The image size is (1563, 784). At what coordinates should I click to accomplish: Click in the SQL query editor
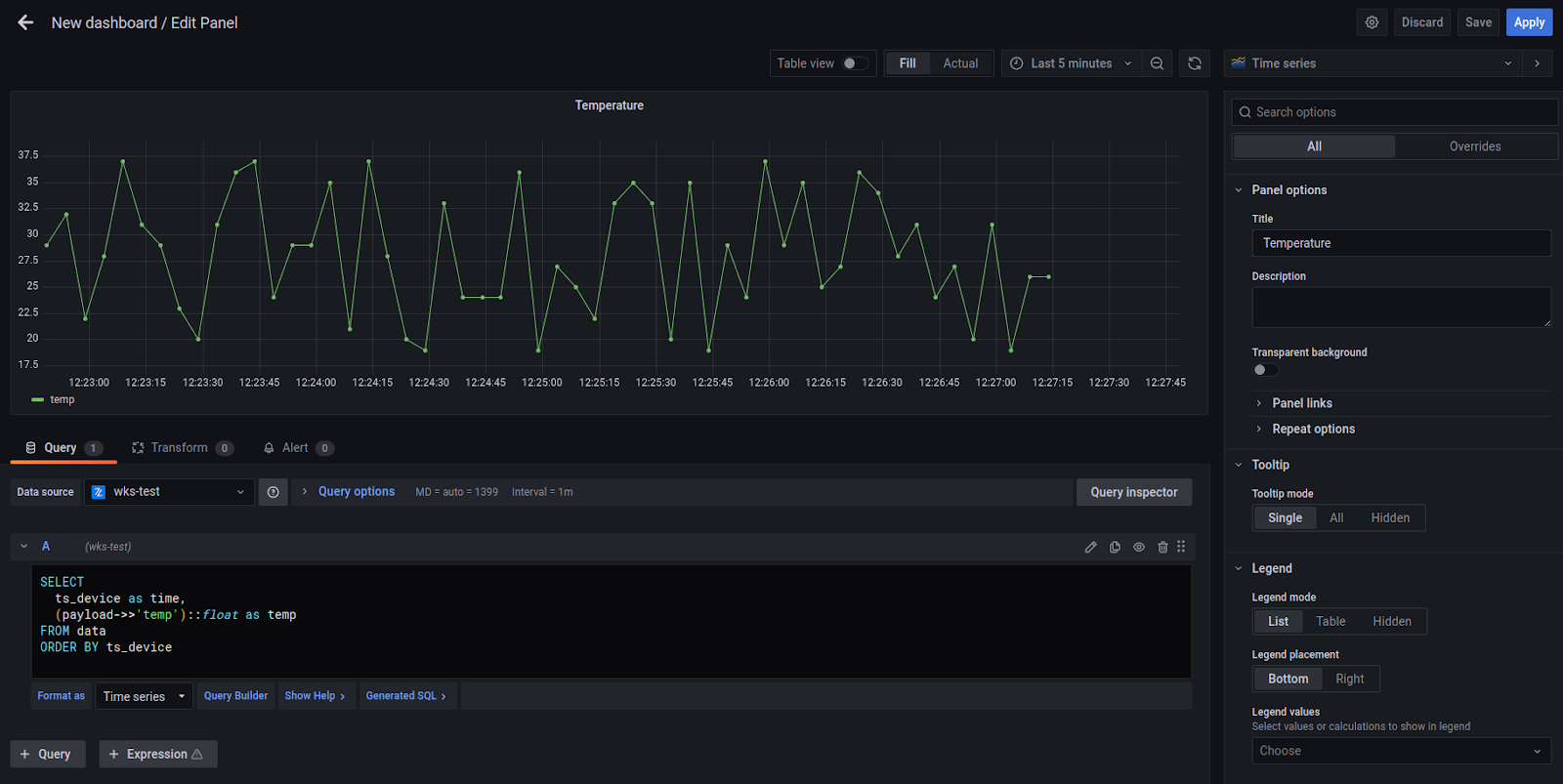[x=612, y=621]
